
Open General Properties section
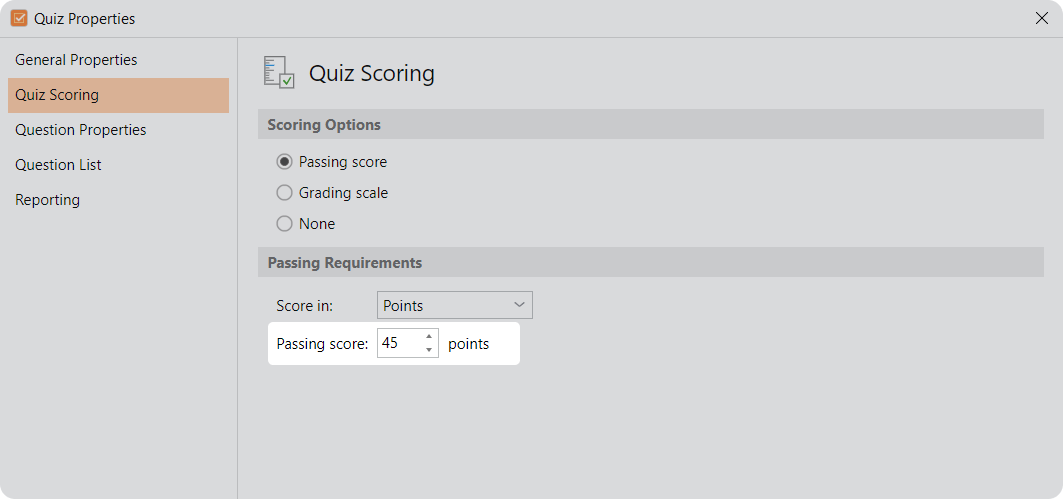point(76,60)
